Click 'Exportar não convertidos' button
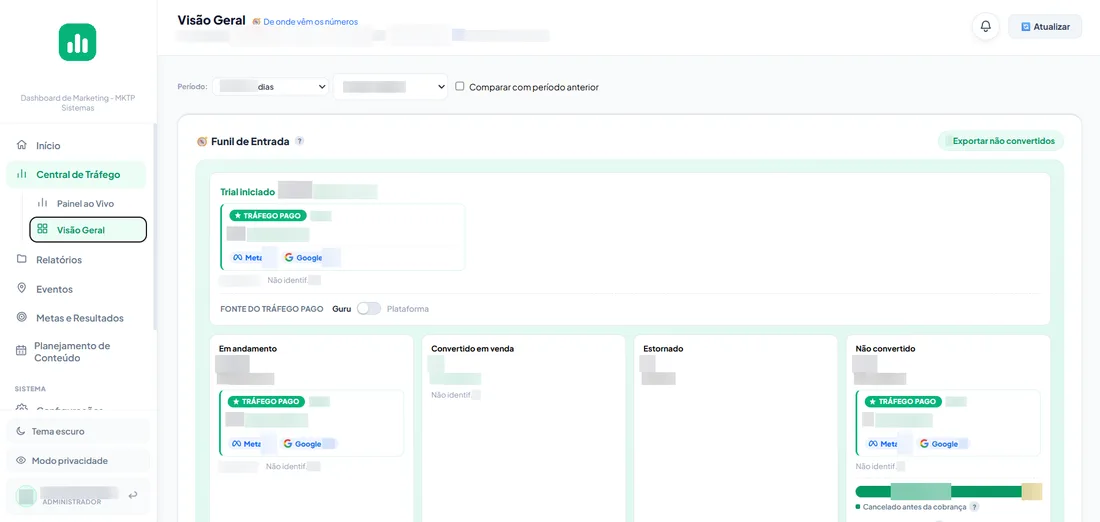 tap(1001, 141)
